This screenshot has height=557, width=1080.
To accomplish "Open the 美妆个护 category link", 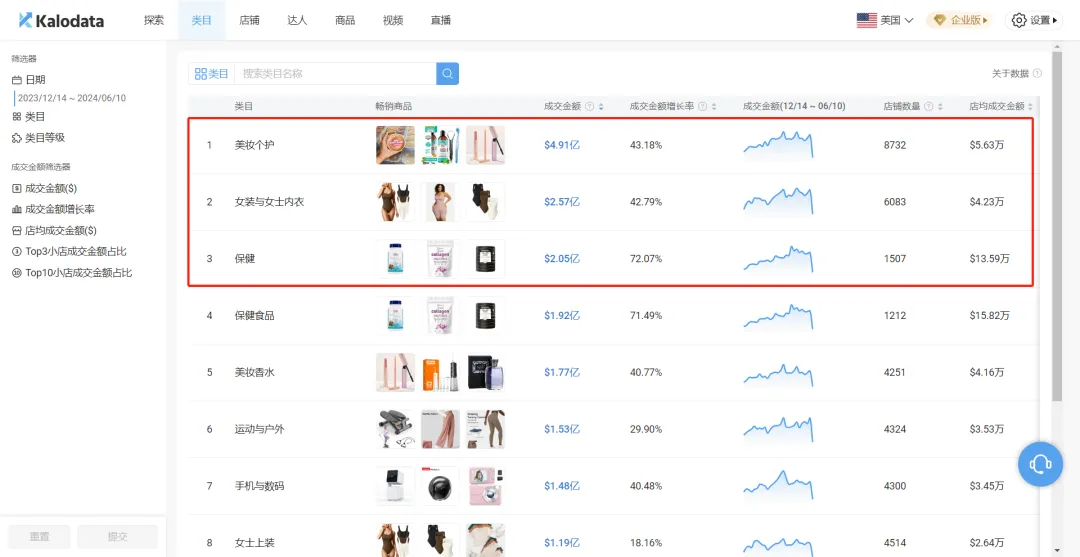I will coord(254,145).
